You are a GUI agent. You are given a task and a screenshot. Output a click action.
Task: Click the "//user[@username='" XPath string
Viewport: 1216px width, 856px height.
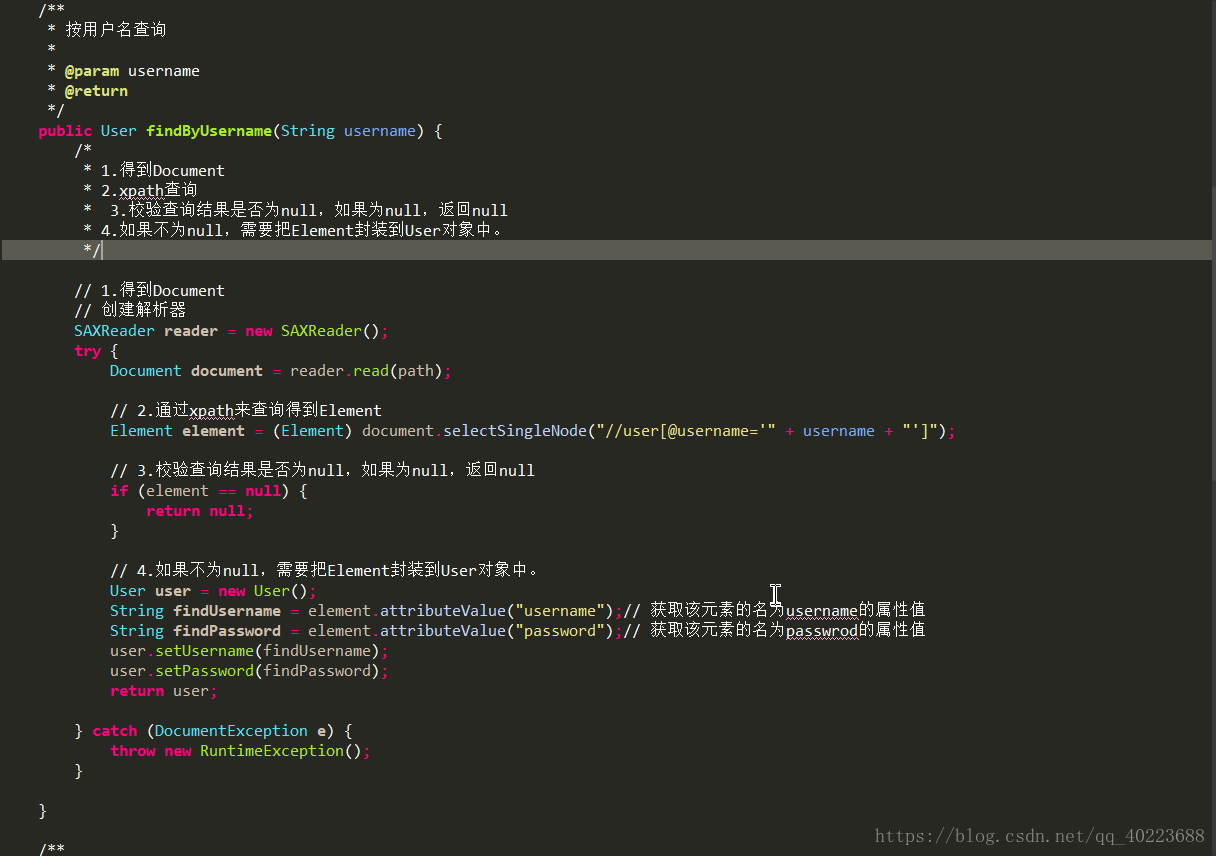pyautogui.click(x=684, y=431)
